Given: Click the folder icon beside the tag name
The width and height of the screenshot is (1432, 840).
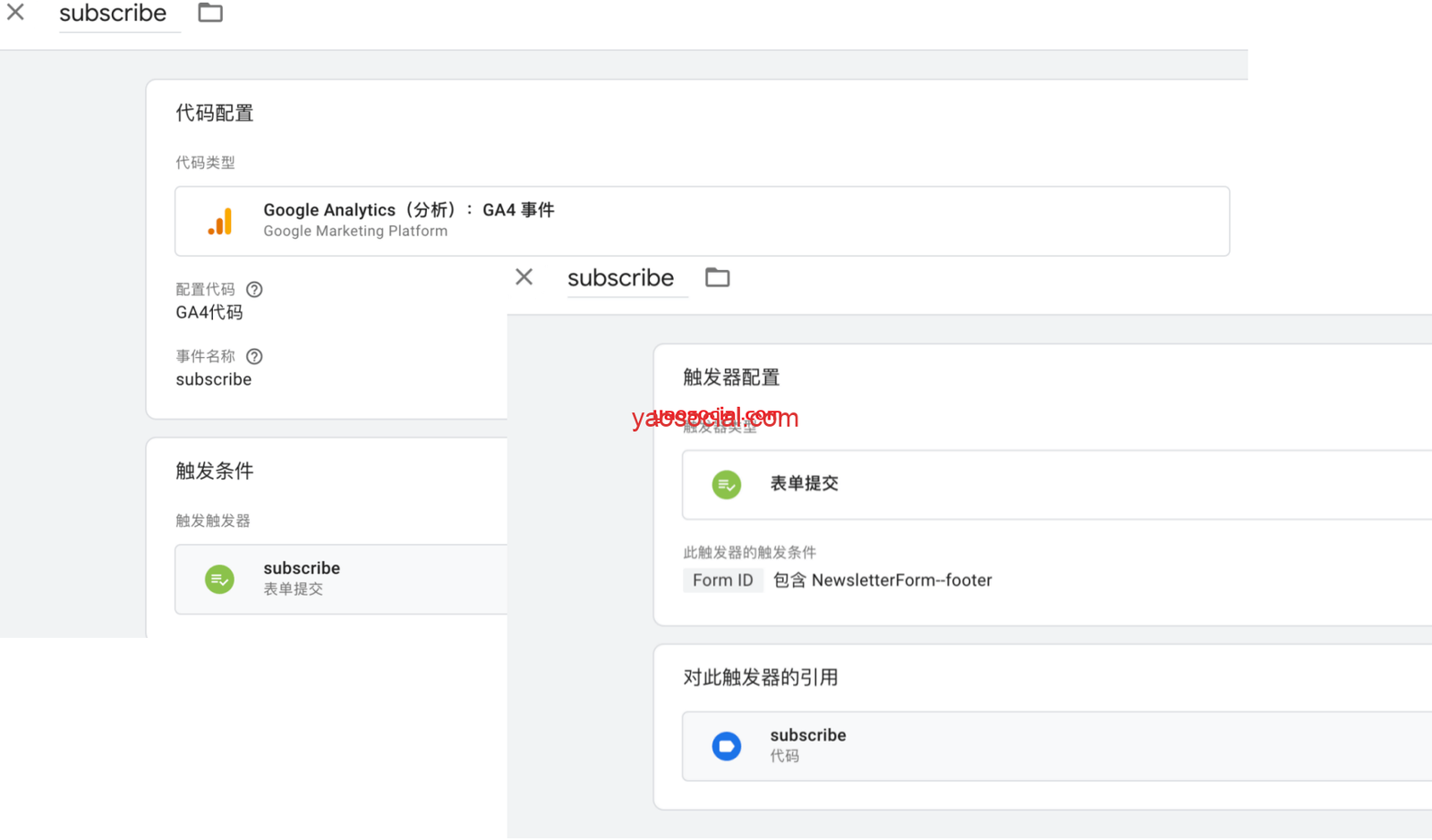Looking at the screenshot, I should click(x=210, y=13).
